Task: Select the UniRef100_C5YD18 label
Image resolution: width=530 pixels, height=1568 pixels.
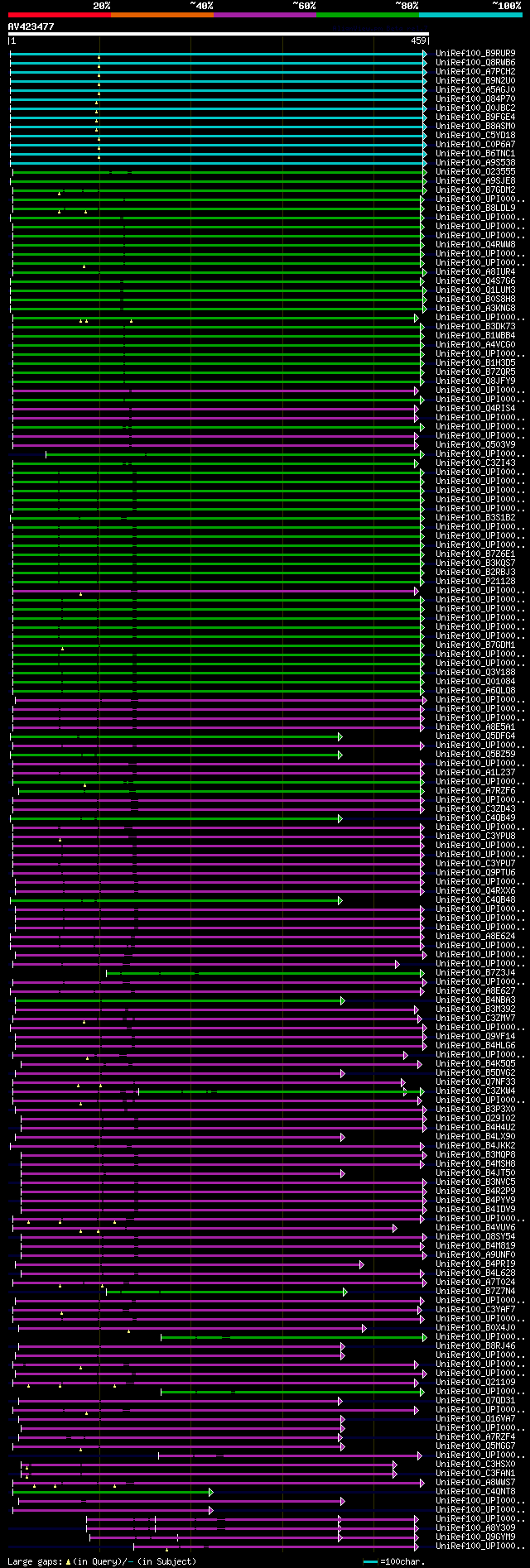Action: (x=475, y=136)
